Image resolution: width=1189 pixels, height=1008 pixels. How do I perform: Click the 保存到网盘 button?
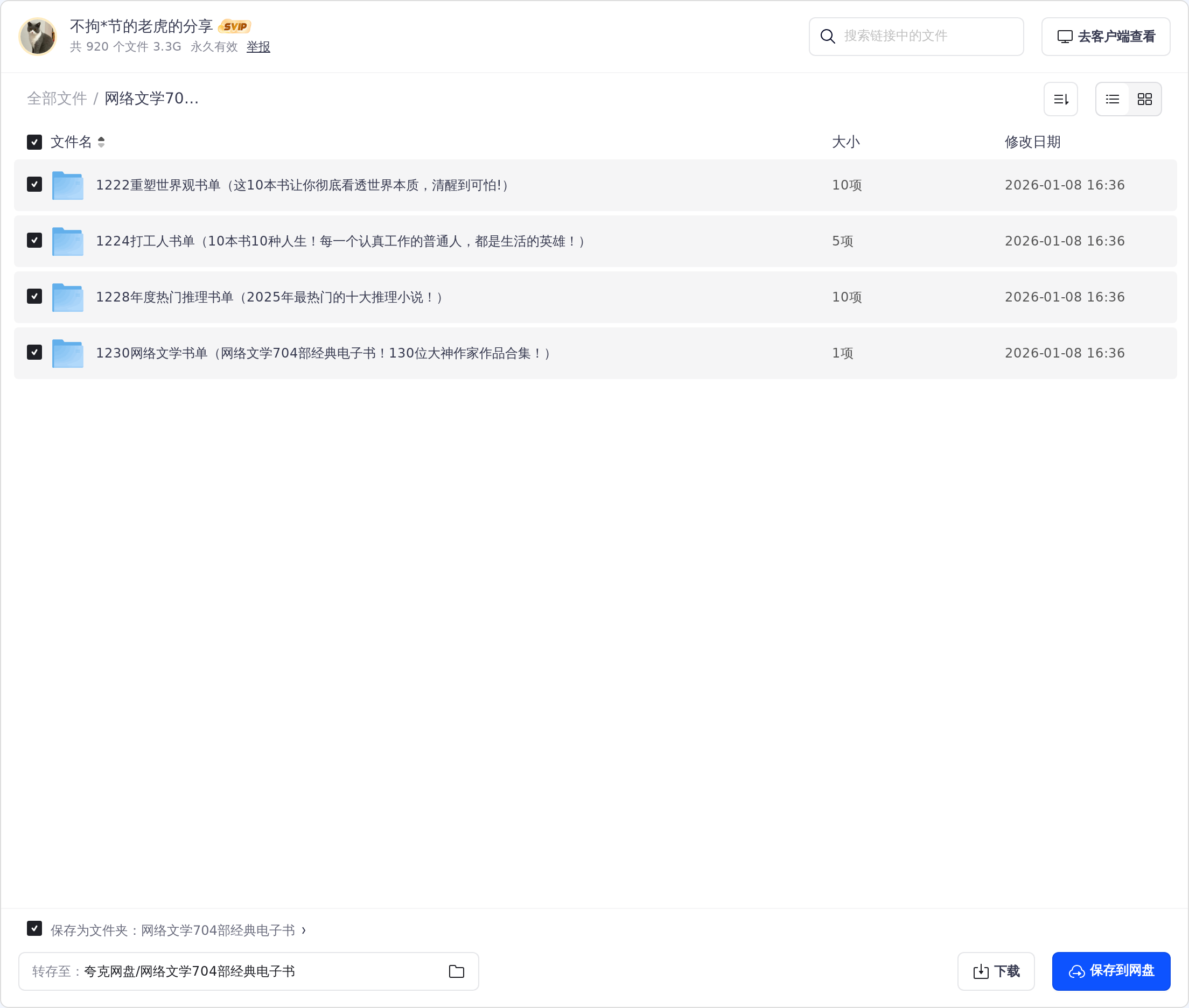(x=1111, y=971)
